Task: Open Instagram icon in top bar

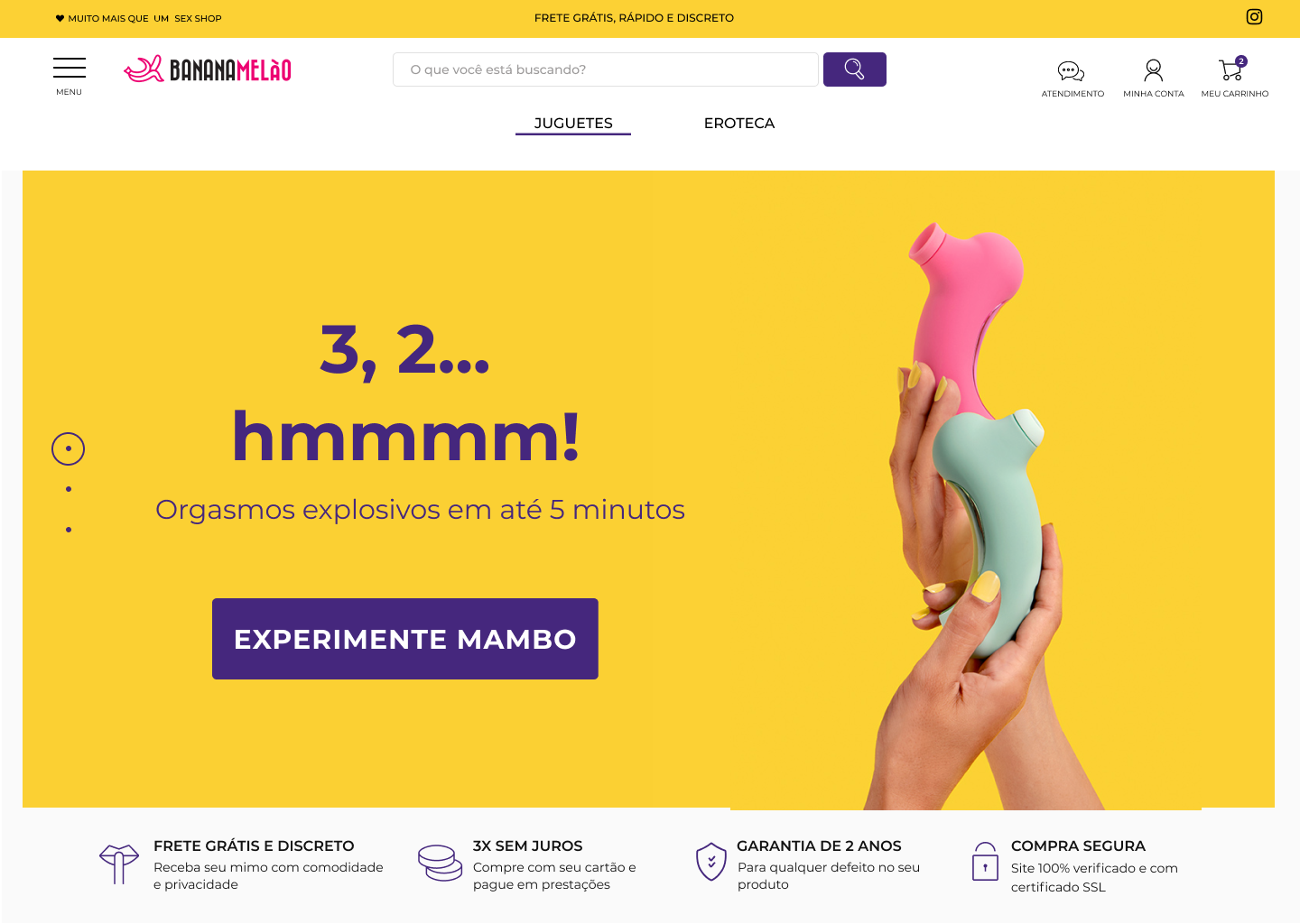Action: (x=1254, y=16)
